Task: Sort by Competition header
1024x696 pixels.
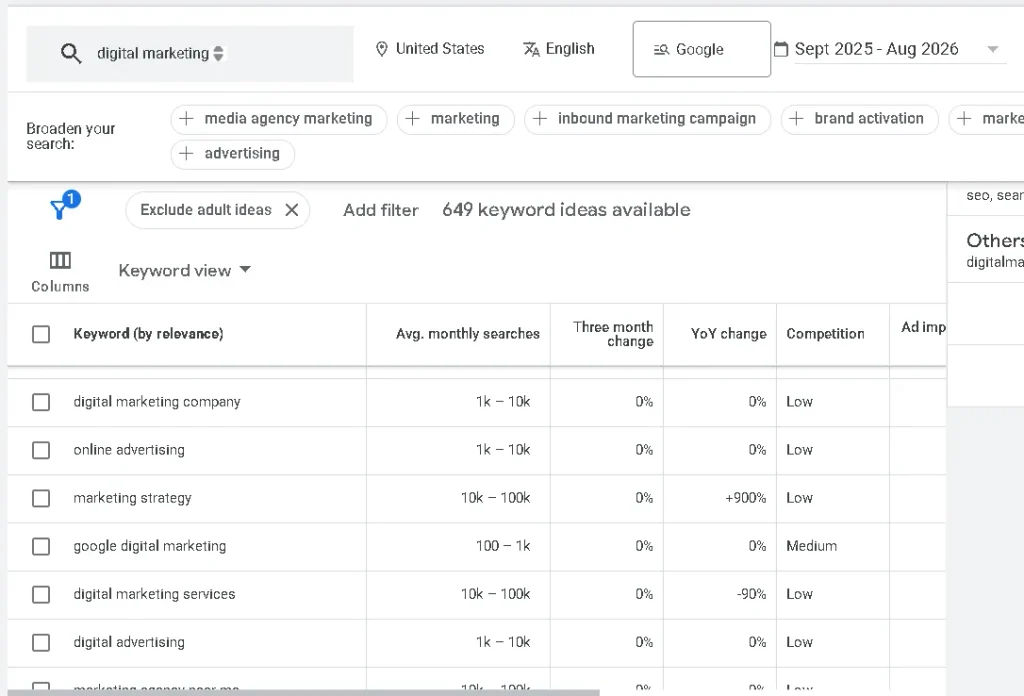Action: pos(825,334)
